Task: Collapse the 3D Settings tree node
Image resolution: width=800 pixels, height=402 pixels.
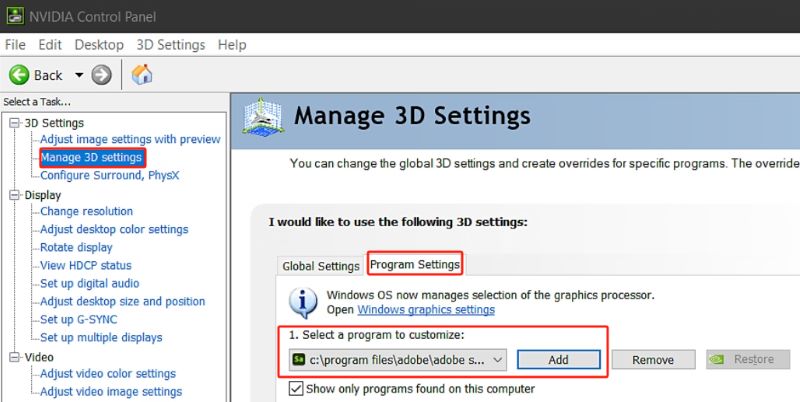Action: coord(15,123)
